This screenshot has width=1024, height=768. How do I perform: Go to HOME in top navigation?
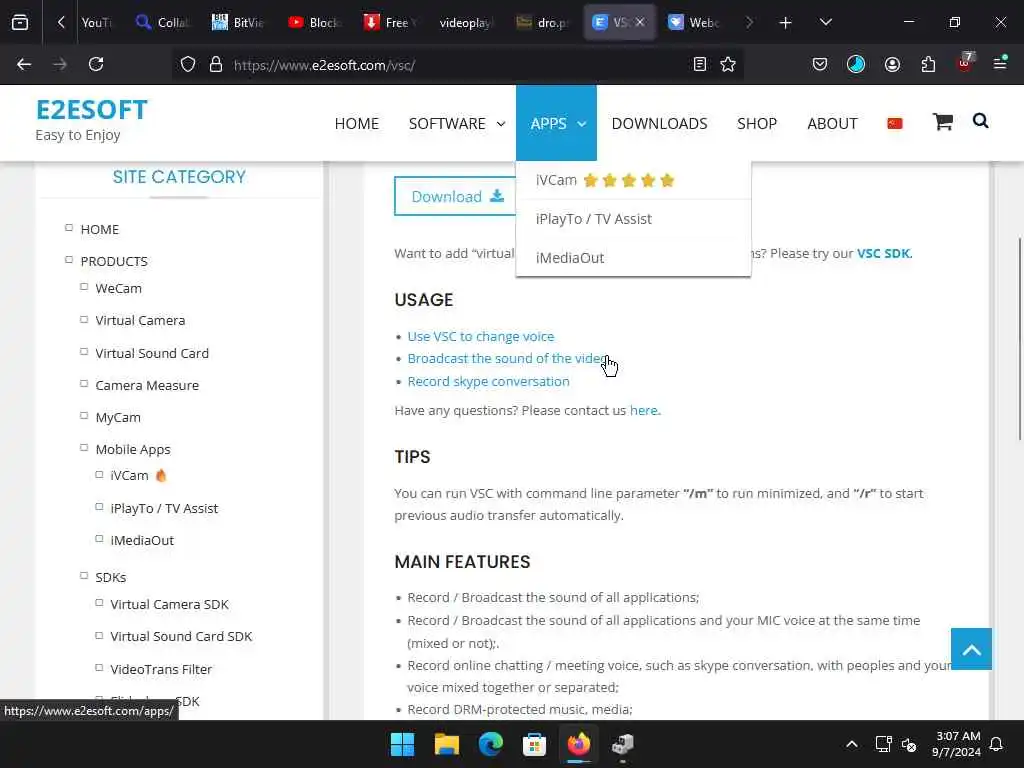357,123
